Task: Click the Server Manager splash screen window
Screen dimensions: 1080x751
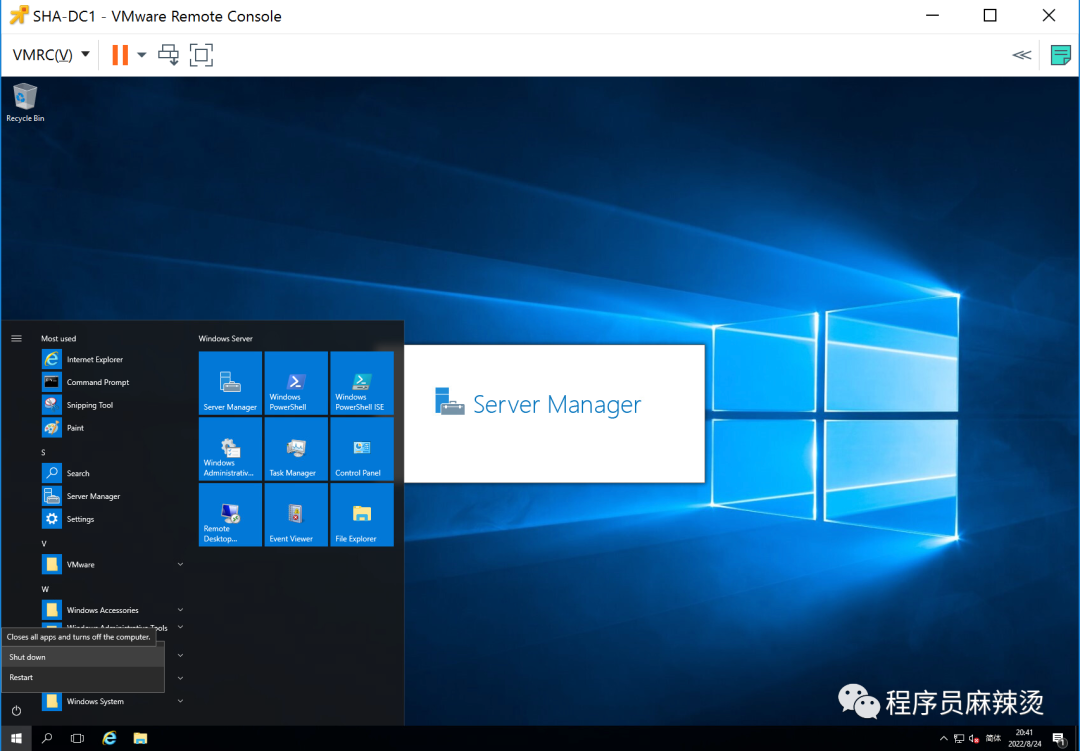Action: tap(554, 413)
